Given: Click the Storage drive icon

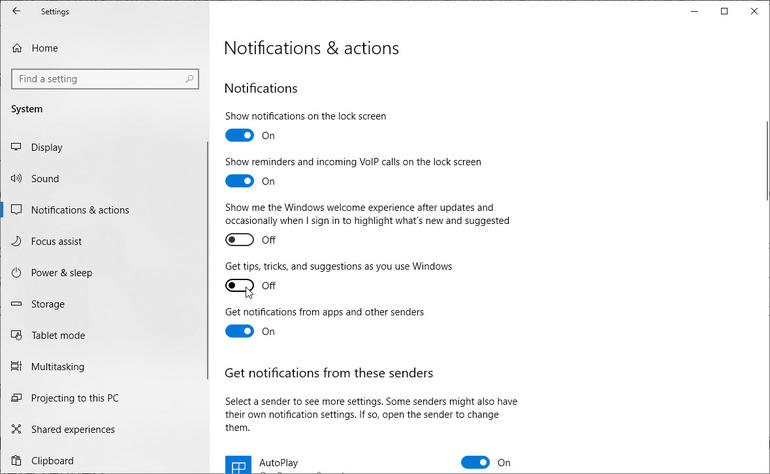Looking at the screenshot, I should click(16, 304).
